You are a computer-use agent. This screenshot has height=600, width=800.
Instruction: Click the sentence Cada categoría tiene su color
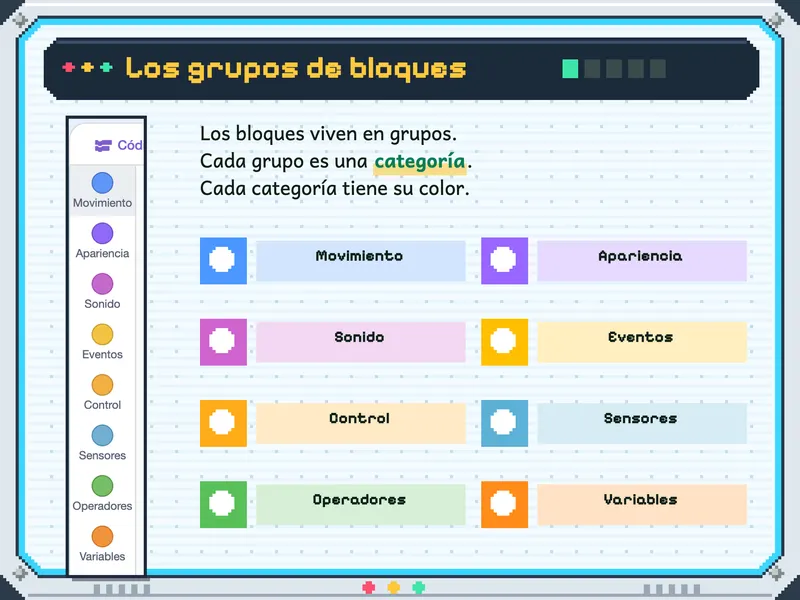[334, 189]
